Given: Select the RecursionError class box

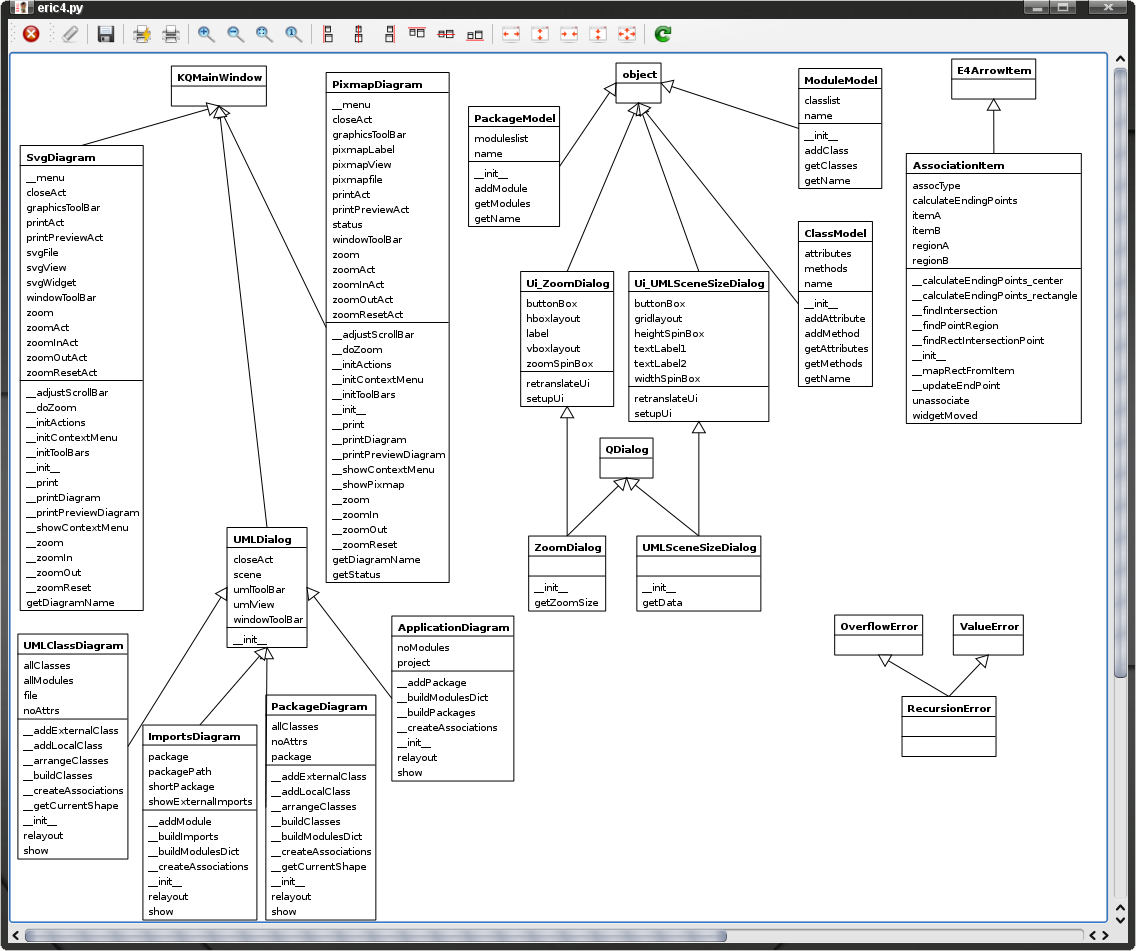Looking at the screenshot, I should tap(948, 708).
